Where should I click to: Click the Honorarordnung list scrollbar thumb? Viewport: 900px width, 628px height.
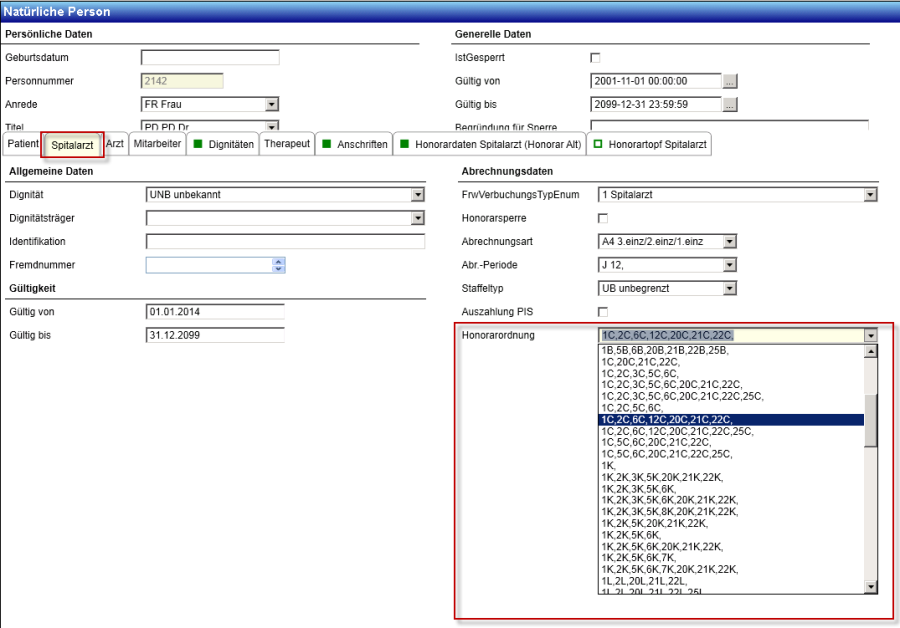pos(870,420)
